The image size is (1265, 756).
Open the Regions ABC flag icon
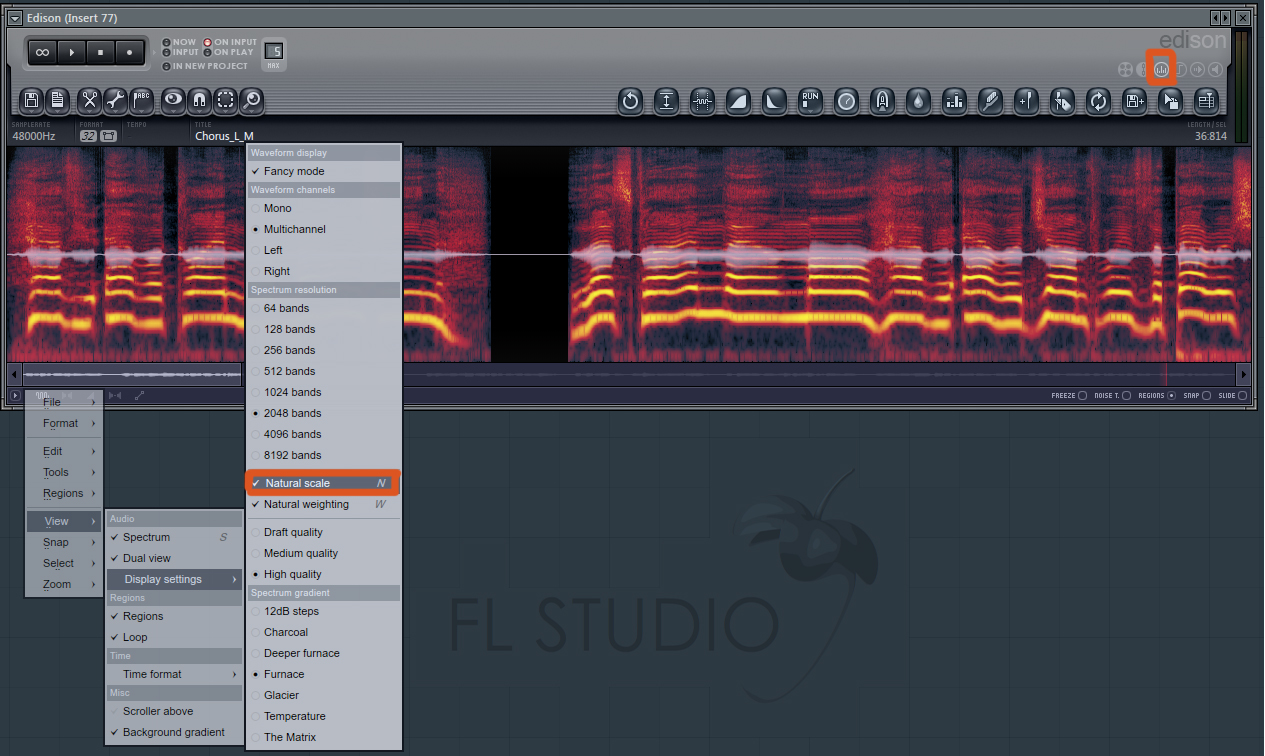point(142,100)
